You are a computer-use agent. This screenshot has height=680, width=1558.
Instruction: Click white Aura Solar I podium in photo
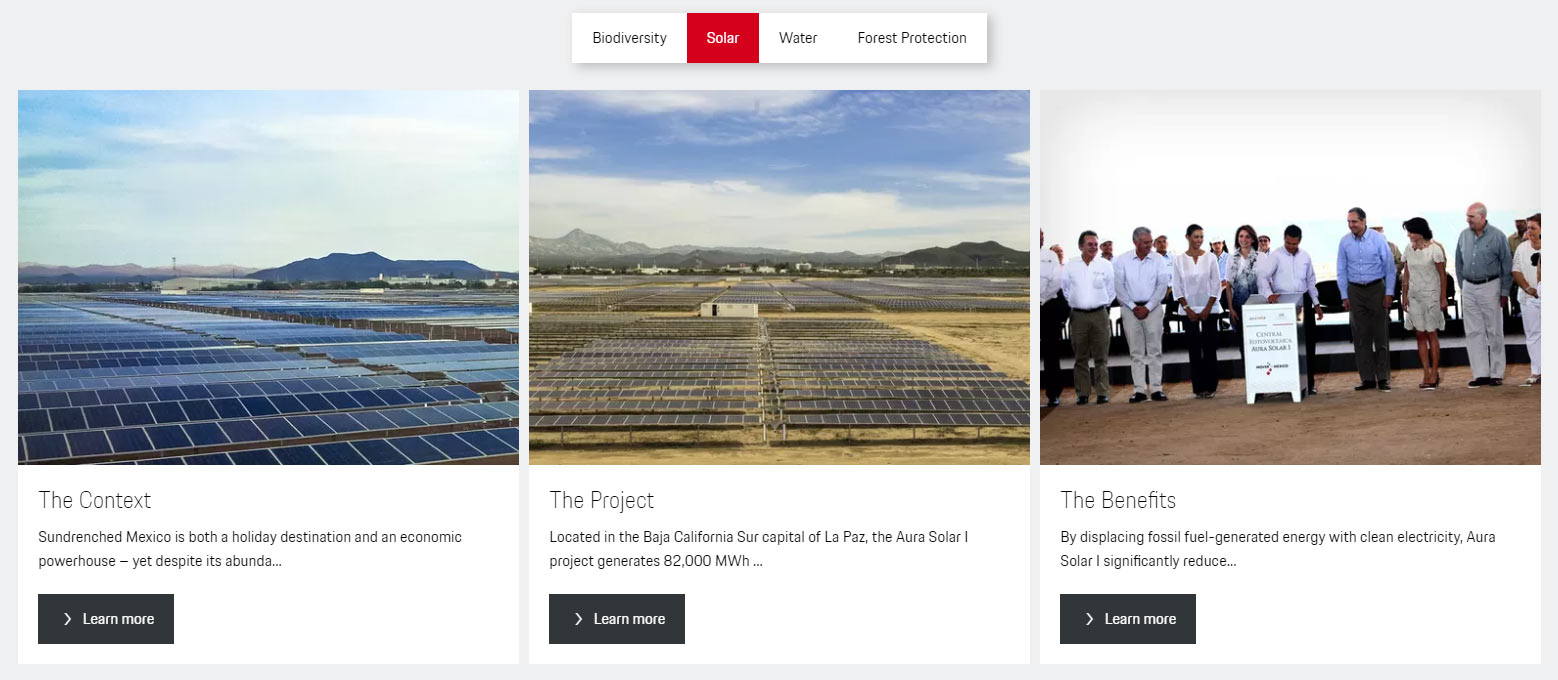tap(1272, 348)
